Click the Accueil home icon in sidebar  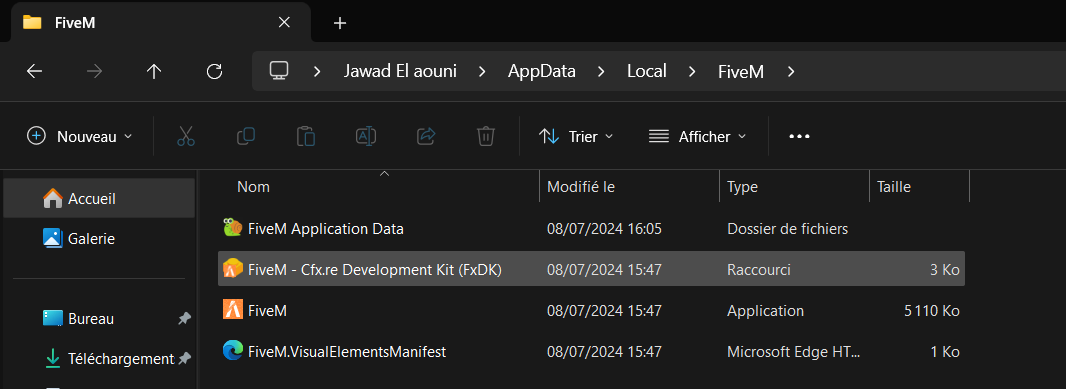click(x=52, y=199)
